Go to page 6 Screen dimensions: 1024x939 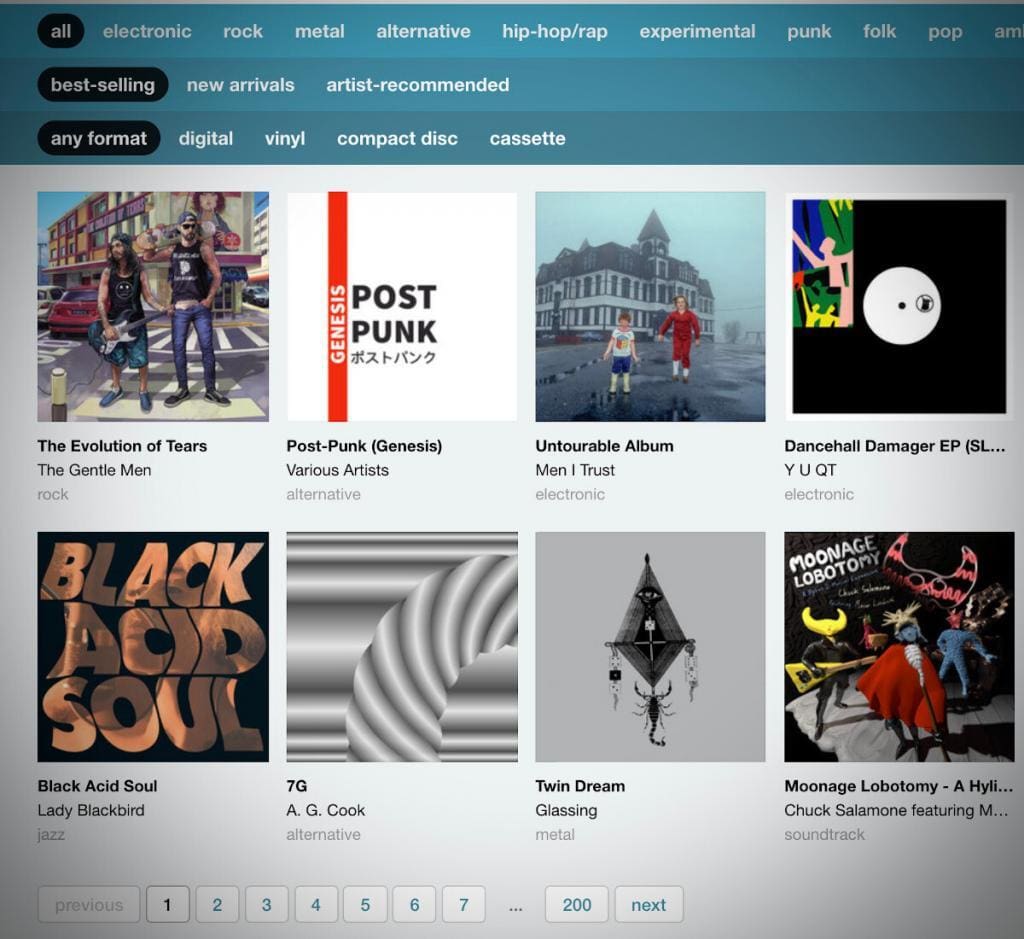pyautogui.click(x=414, y=904)
